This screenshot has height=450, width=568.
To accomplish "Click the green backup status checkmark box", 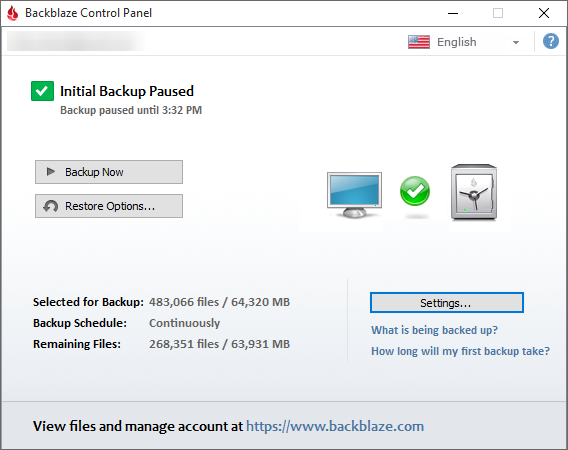I will coord(42,91).
